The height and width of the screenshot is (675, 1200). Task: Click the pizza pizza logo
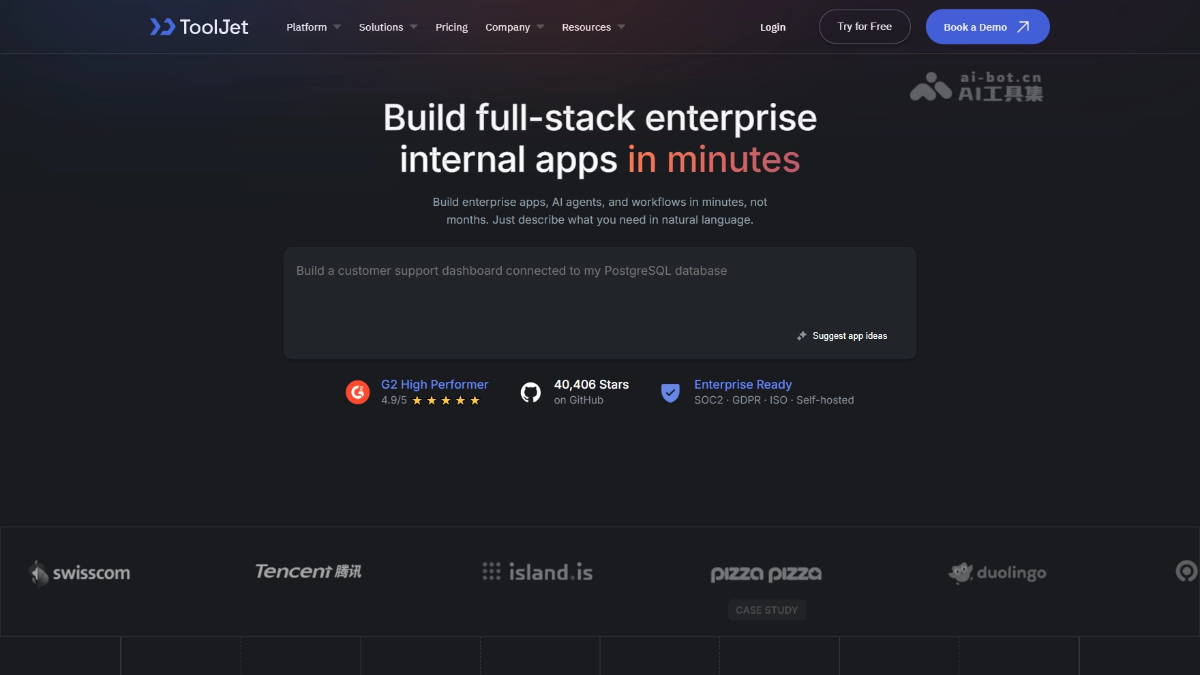point(766,574)
